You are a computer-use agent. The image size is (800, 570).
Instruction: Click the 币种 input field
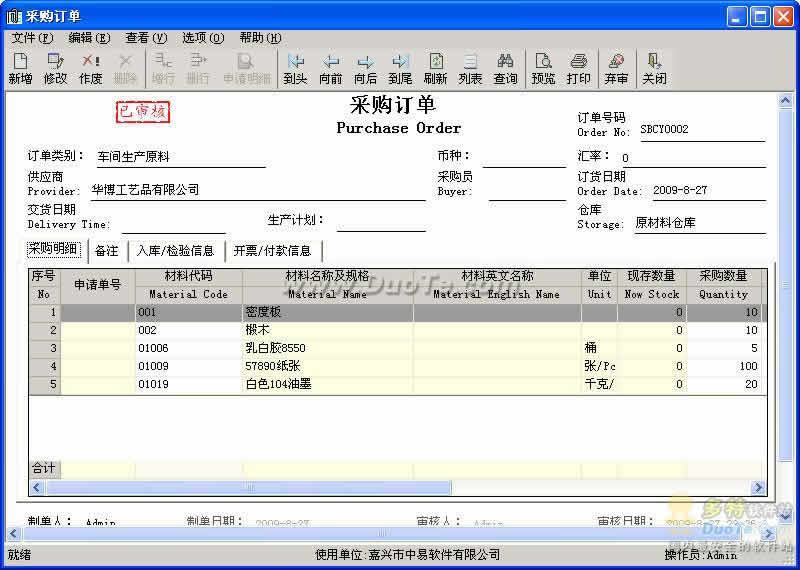click(524, 158)
